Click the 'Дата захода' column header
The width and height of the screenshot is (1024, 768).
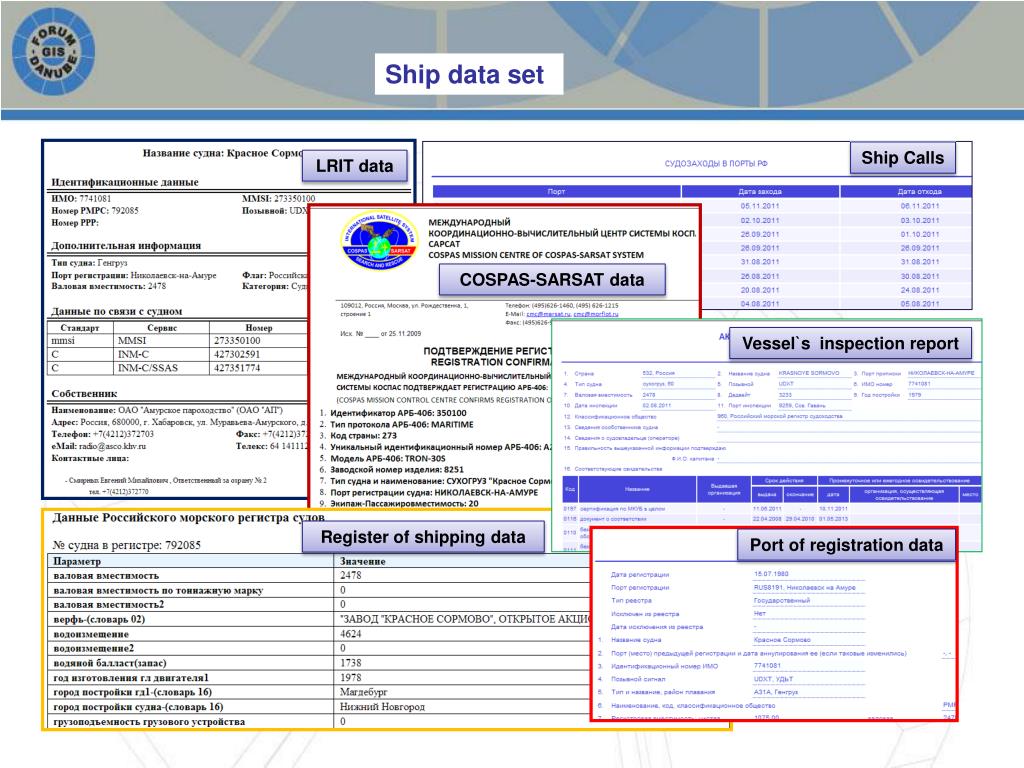coord(760,191)
